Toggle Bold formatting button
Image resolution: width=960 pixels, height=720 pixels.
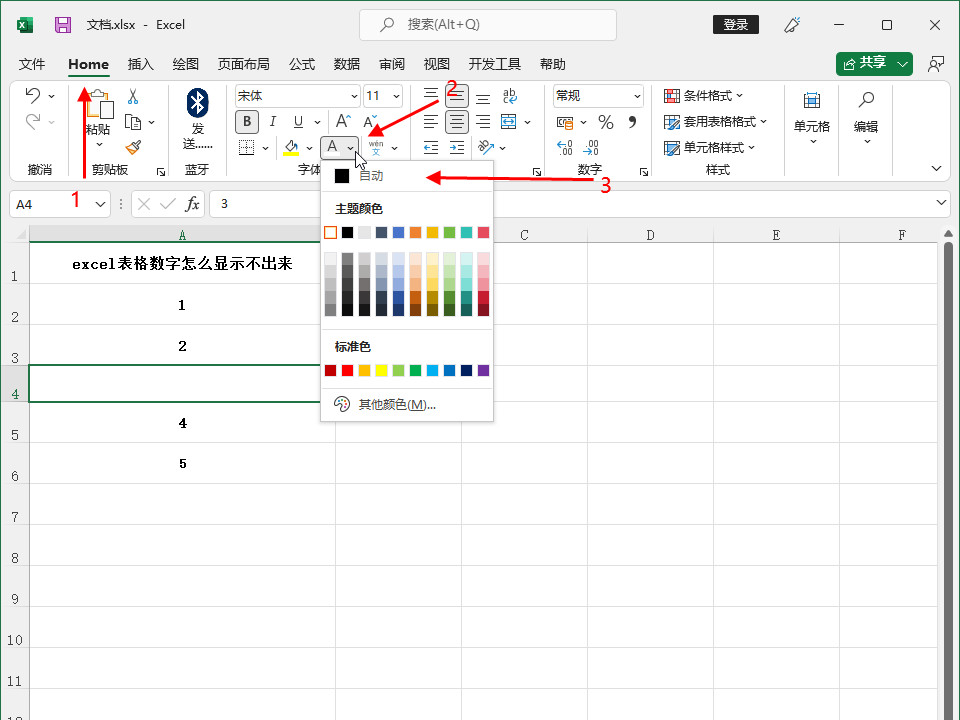tap(247, 121)
